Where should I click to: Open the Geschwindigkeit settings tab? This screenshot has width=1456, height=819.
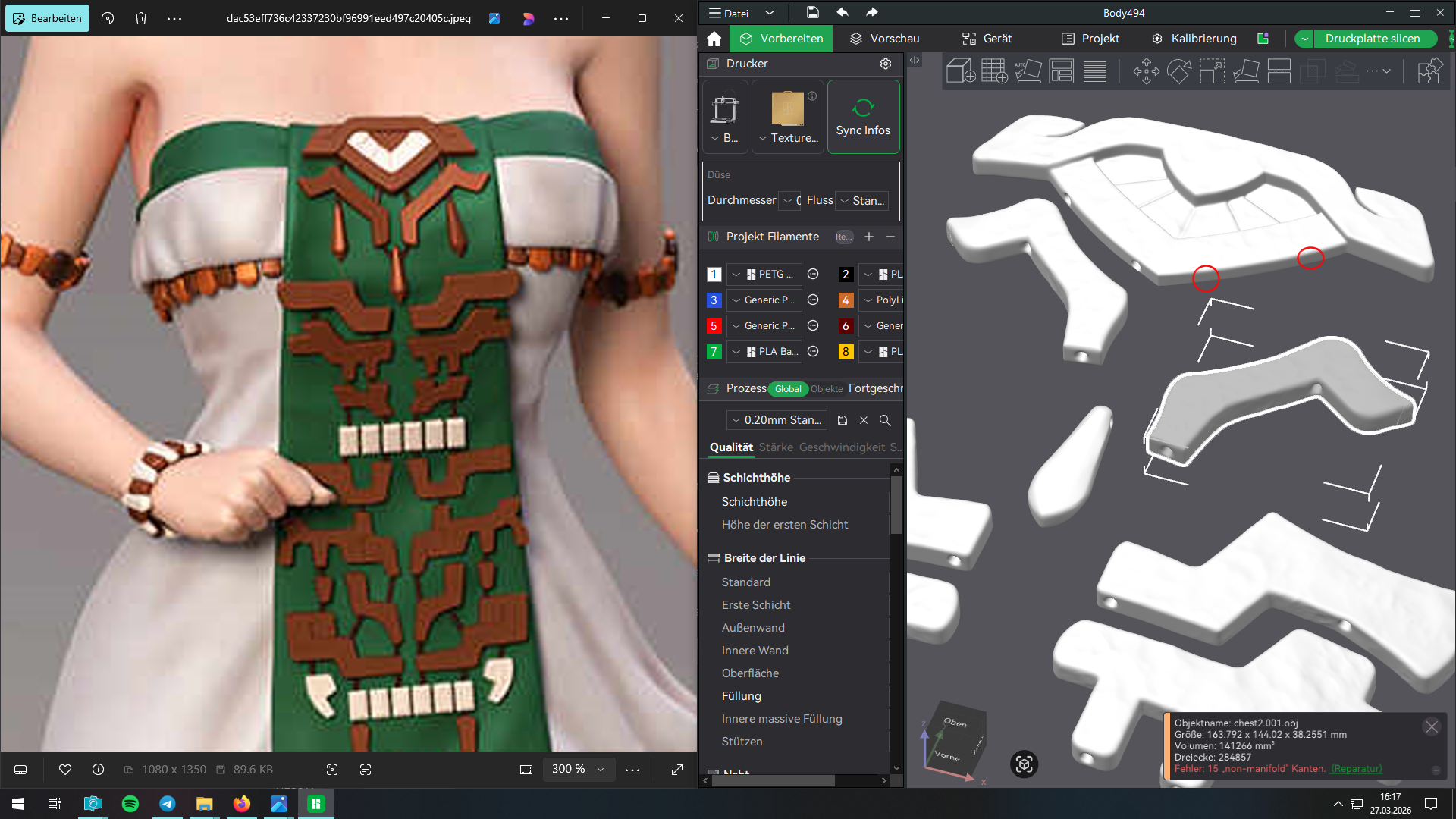click(842, 447)
